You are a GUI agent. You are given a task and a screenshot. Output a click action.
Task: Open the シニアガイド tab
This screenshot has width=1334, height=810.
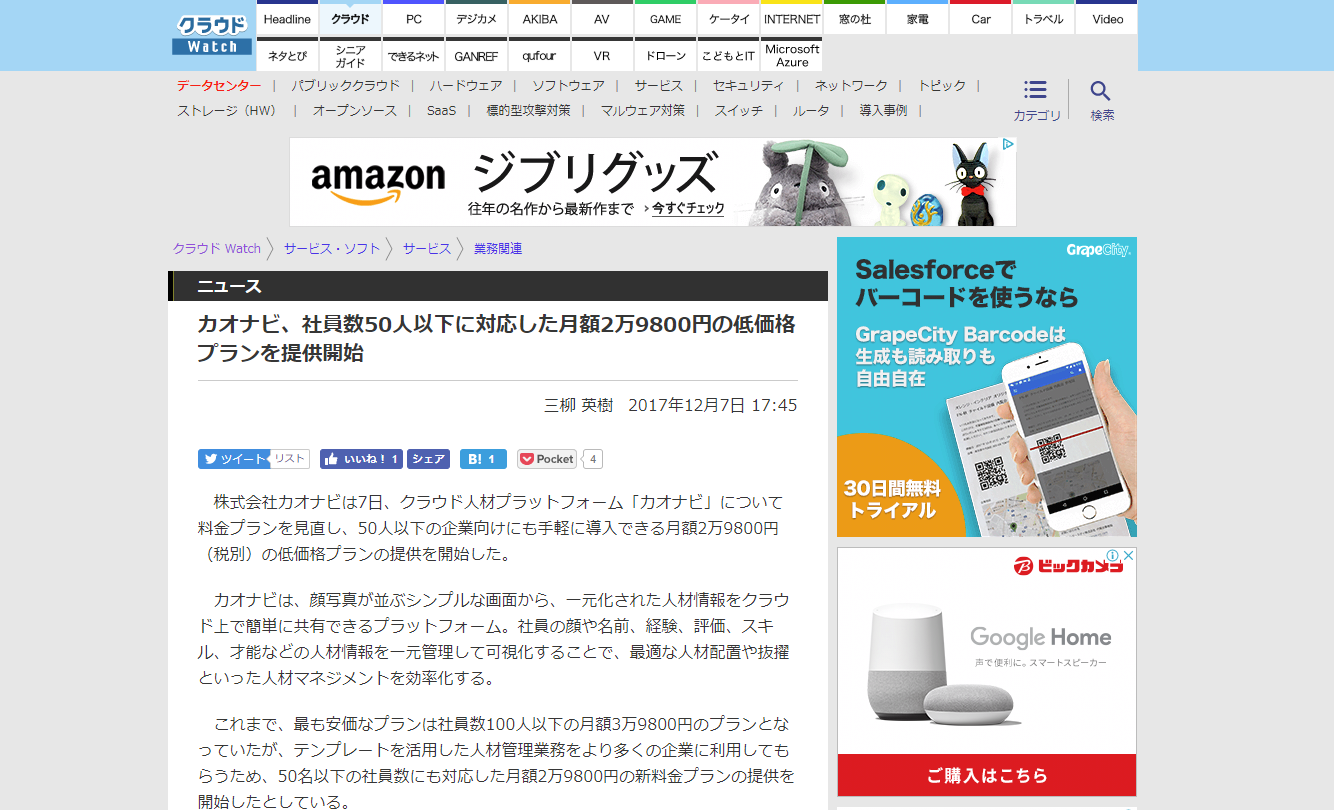(x=350, y=55)
